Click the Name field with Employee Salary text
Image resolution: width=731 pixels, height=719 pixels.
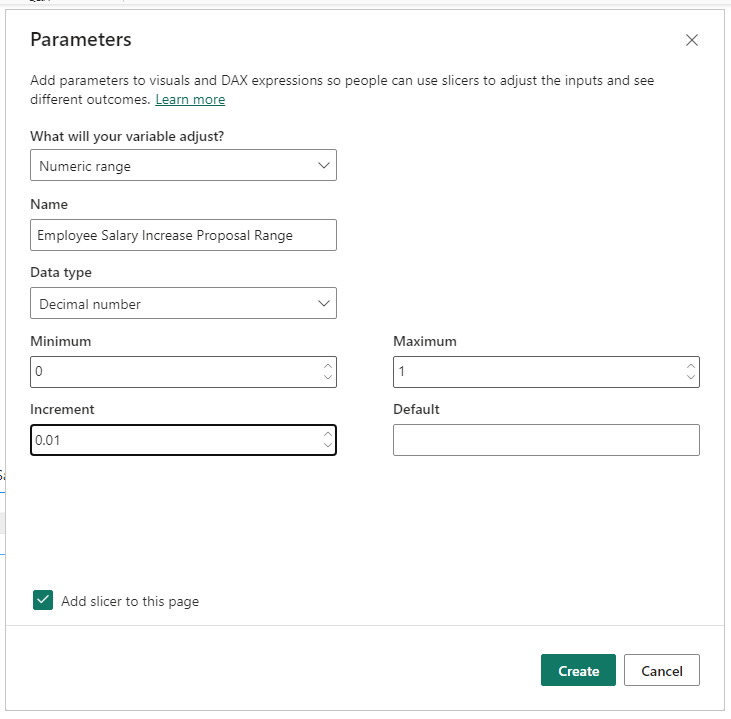(183, 235)
